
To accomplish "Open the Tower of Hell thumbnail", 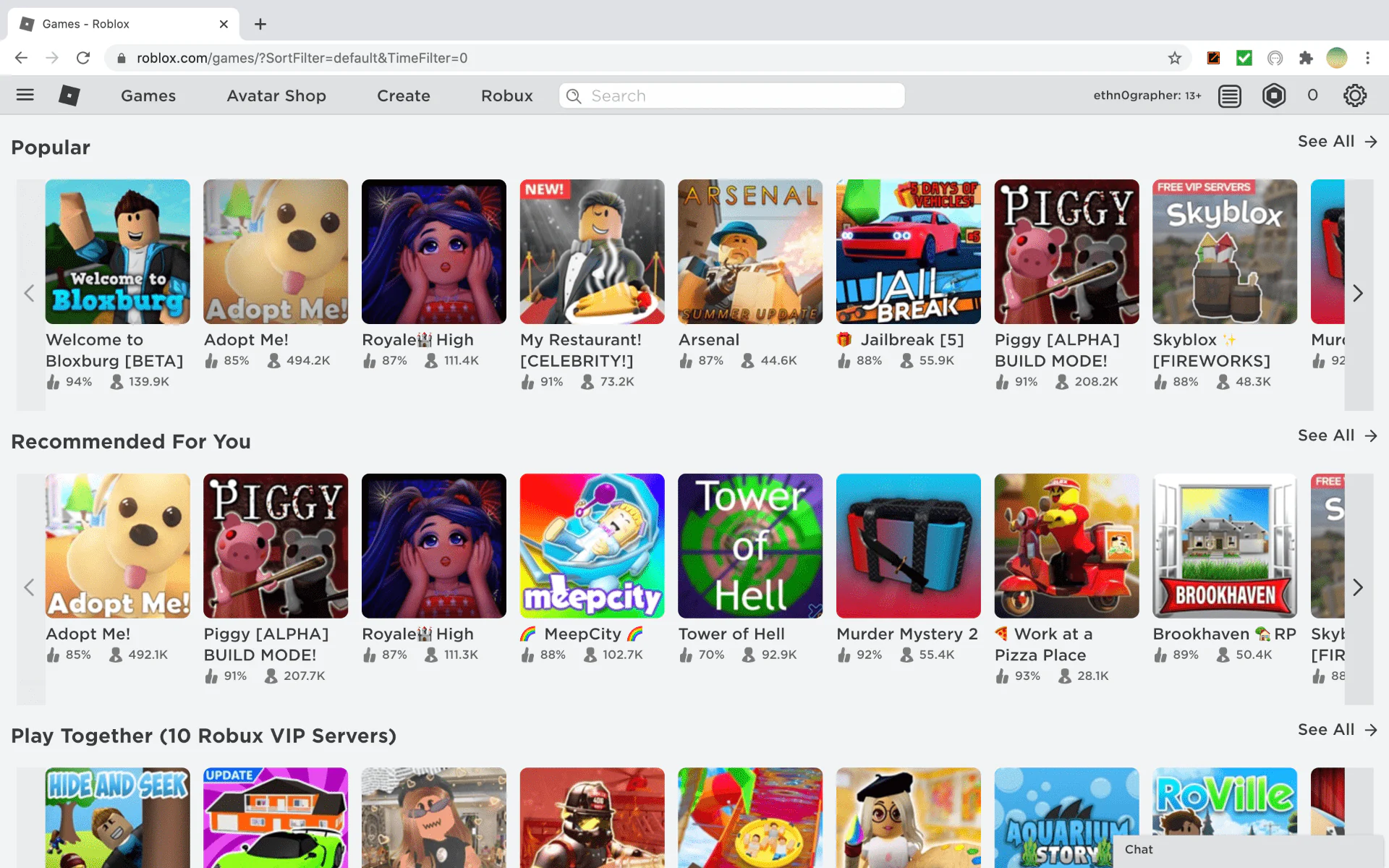I will 749,545.
